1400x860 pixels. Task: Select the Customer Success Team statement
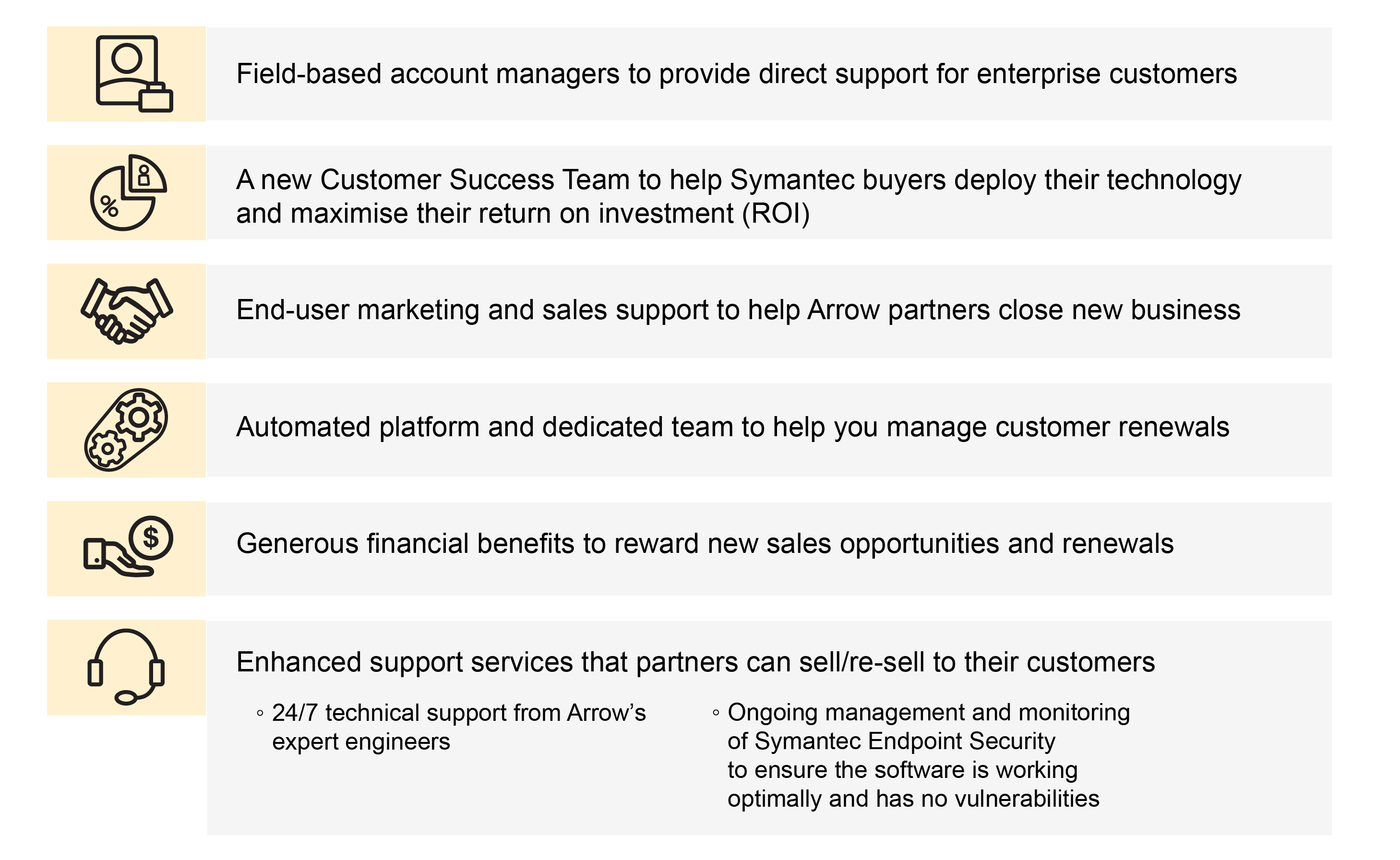coord(739,196)
